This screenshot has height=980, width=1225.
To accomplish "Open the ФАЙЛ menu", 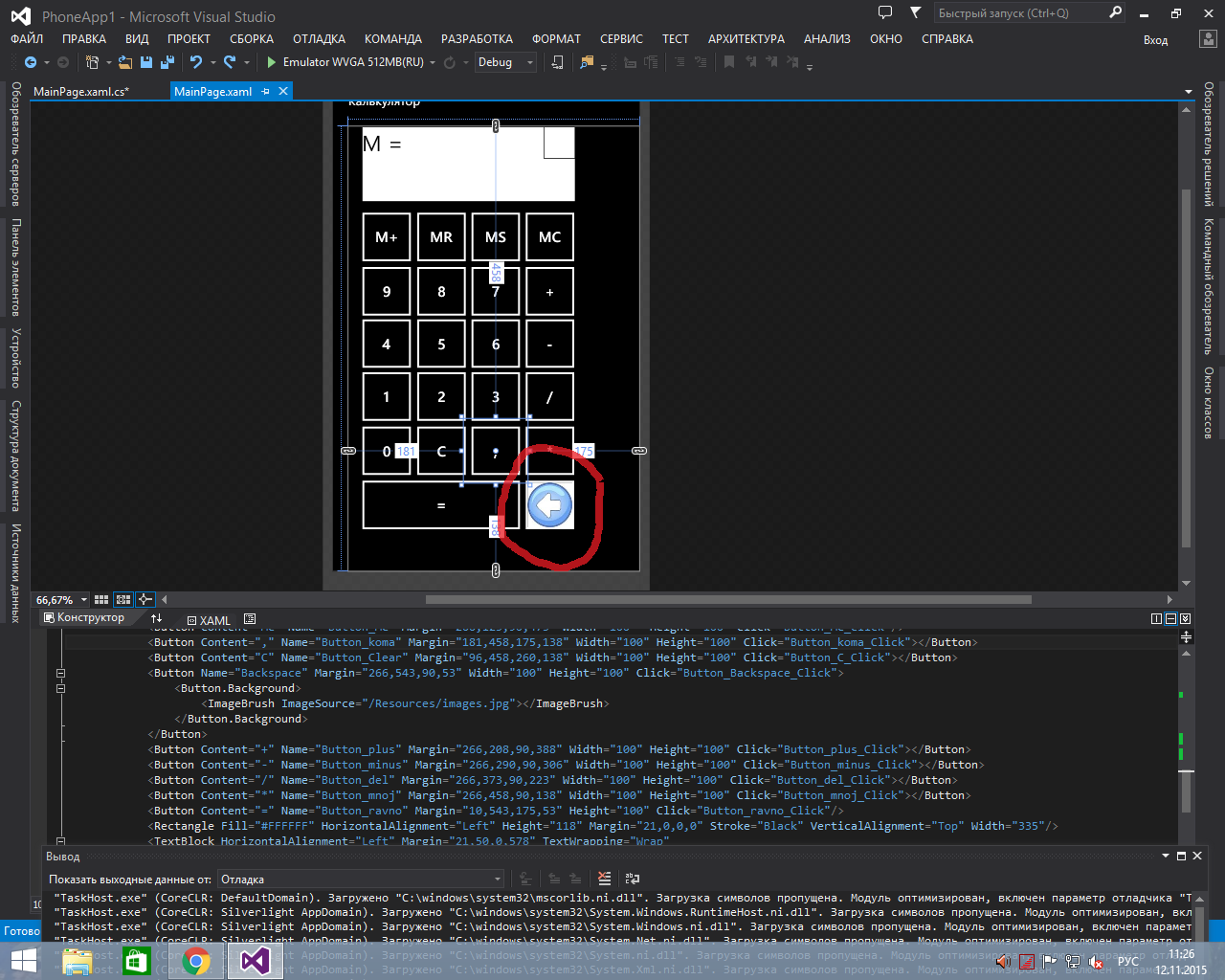I will (x=27, y=39).
